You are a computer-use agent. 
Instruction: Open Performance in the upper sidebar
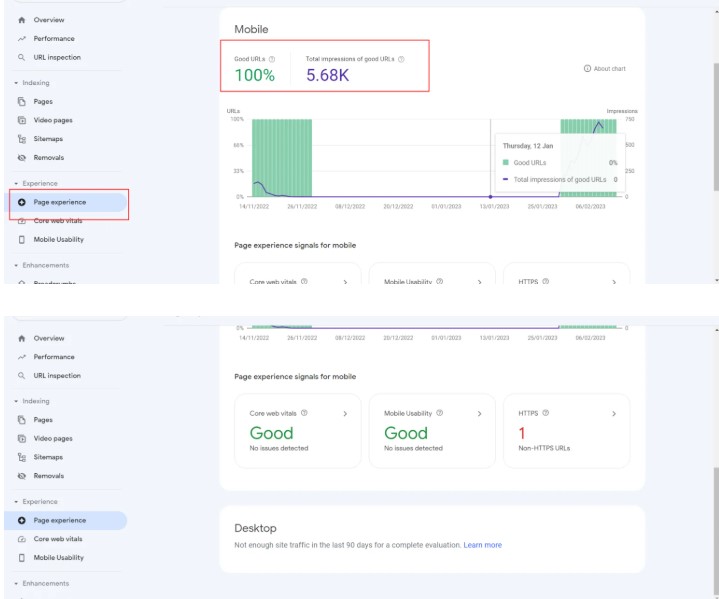(x=53, y=38)
